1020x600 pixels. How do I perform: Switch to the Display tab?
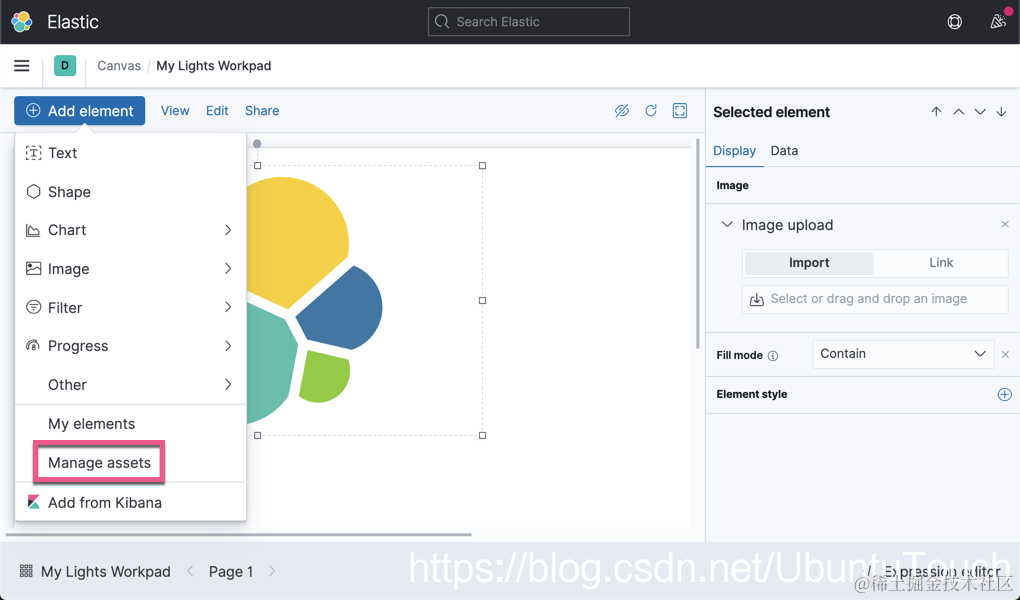click(734, 150)
